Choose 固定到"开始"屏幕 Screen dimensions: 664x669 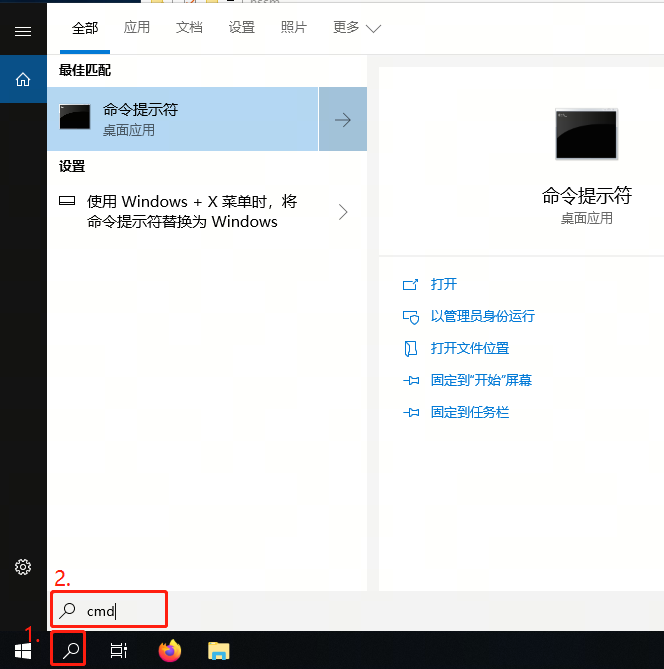pos(481,380)
